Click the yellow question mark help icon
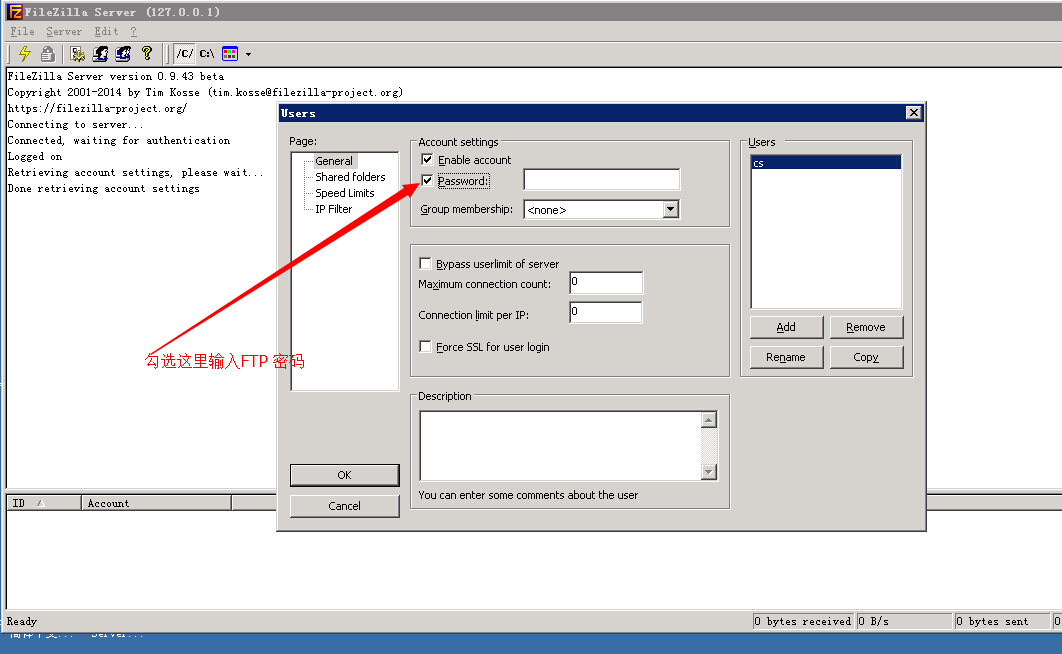 click(x=146, y=53)
